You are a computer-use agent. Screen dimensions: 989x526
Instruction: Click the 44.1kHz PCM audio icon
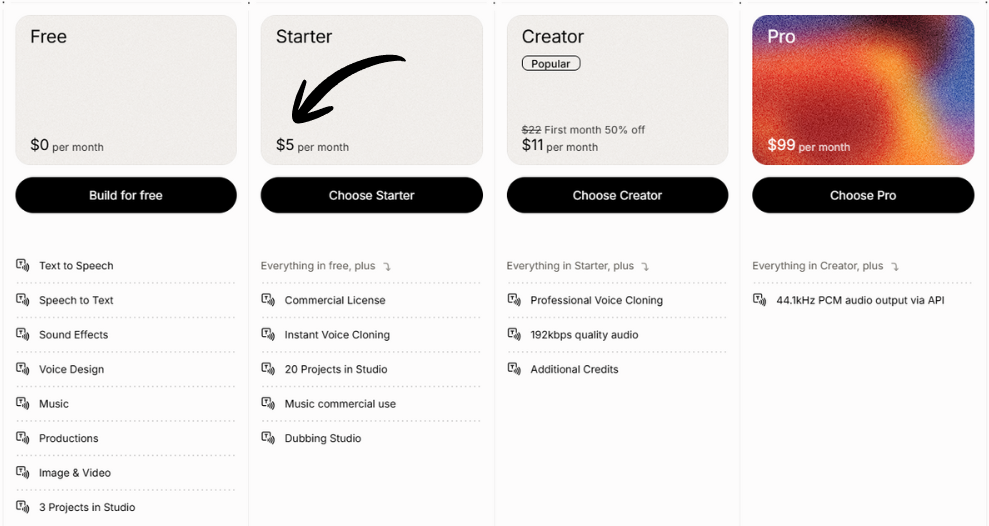point(760,300)
